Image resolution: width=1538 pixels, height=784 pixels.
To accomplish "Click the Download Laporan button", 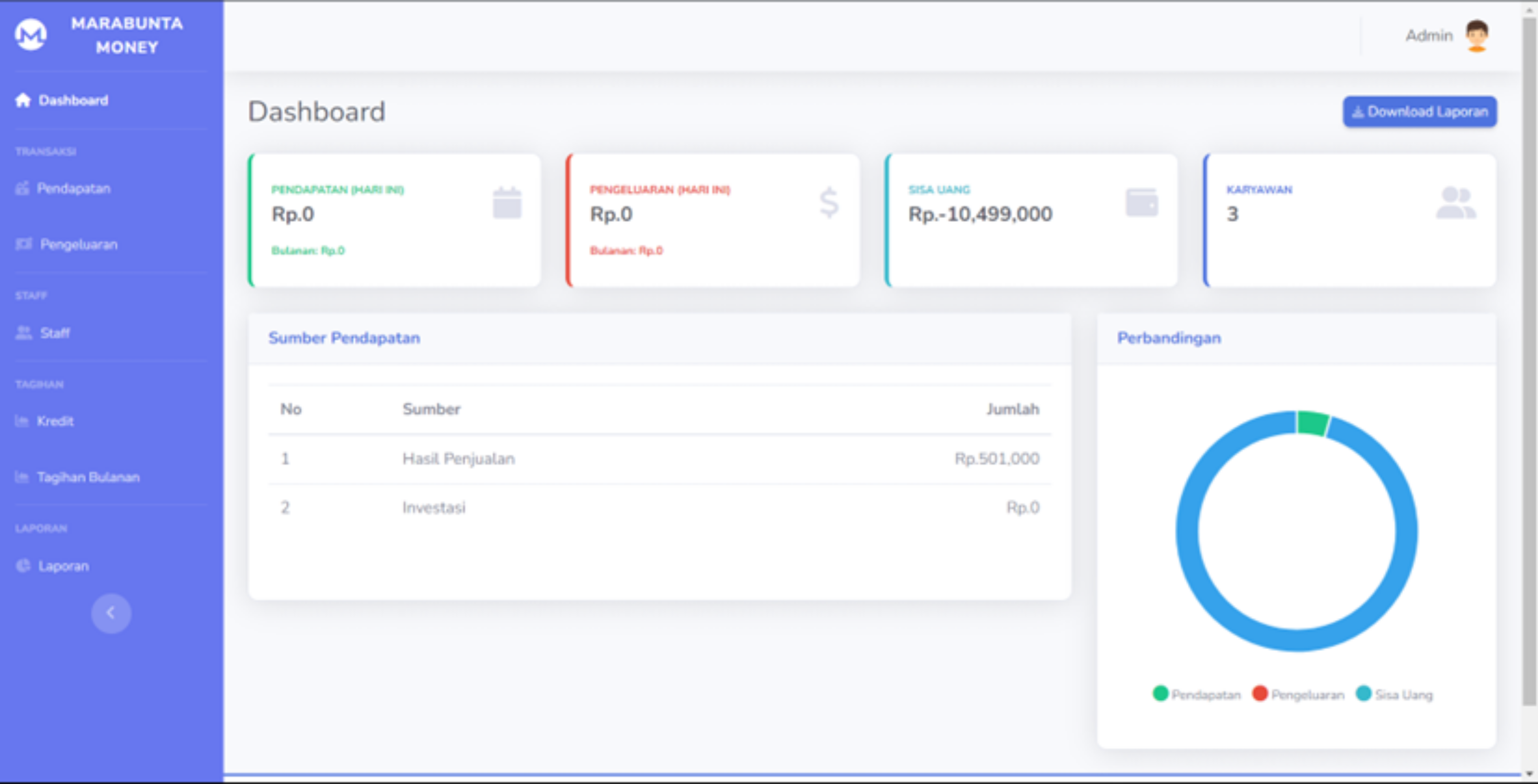I will click(1419, 112).
